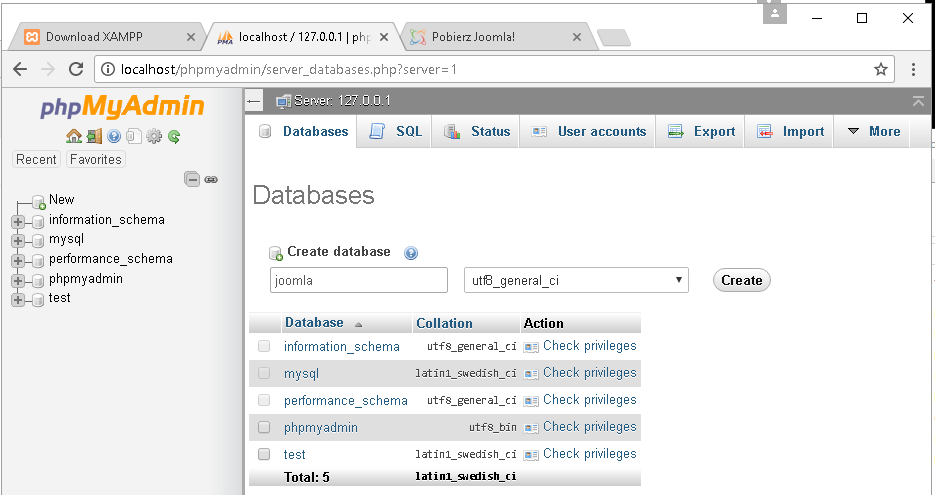The height and width of the screenshot is (495, 935).
Task: Open the User accounts tab
Action: coord(589,131)
